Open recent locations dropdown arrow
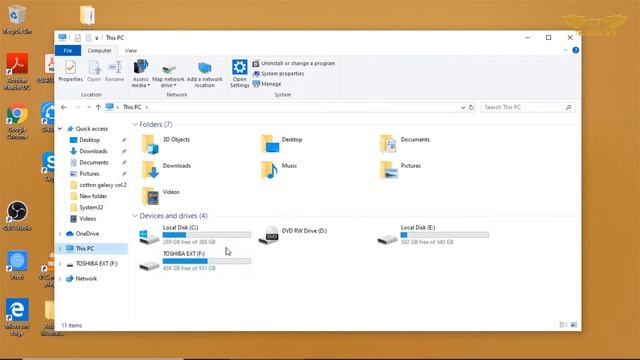Screen dimensions: 640x360 [x=89, y=107]
